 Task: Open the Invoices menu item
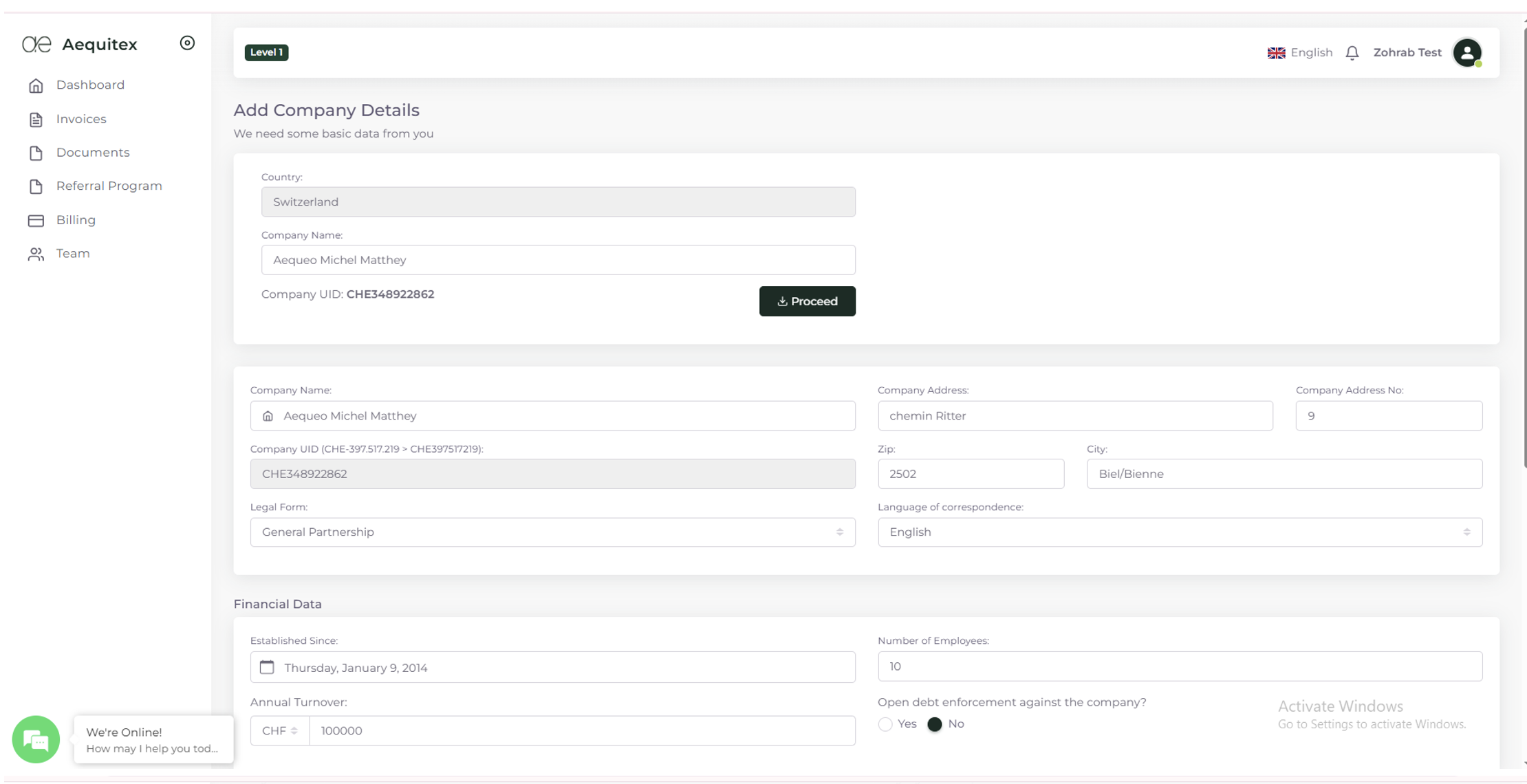(x=81, y=119)
